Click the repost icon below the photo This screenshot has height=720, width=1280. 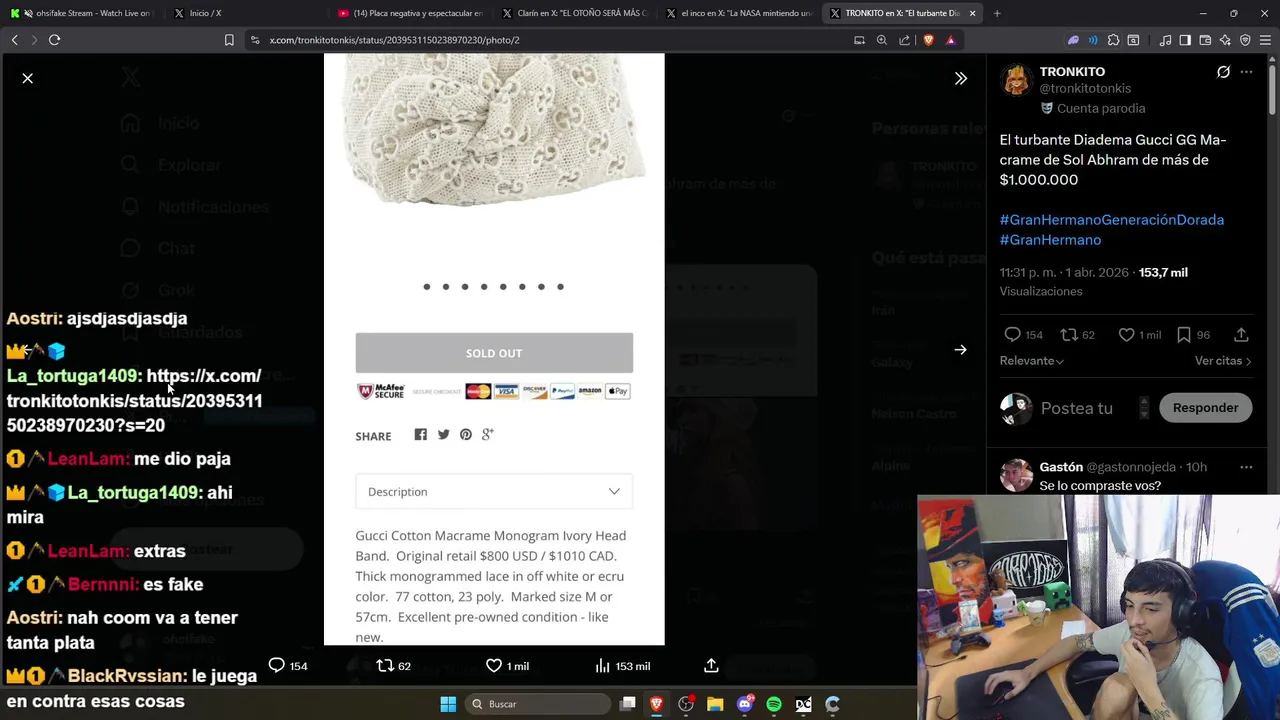click(385, 665)
